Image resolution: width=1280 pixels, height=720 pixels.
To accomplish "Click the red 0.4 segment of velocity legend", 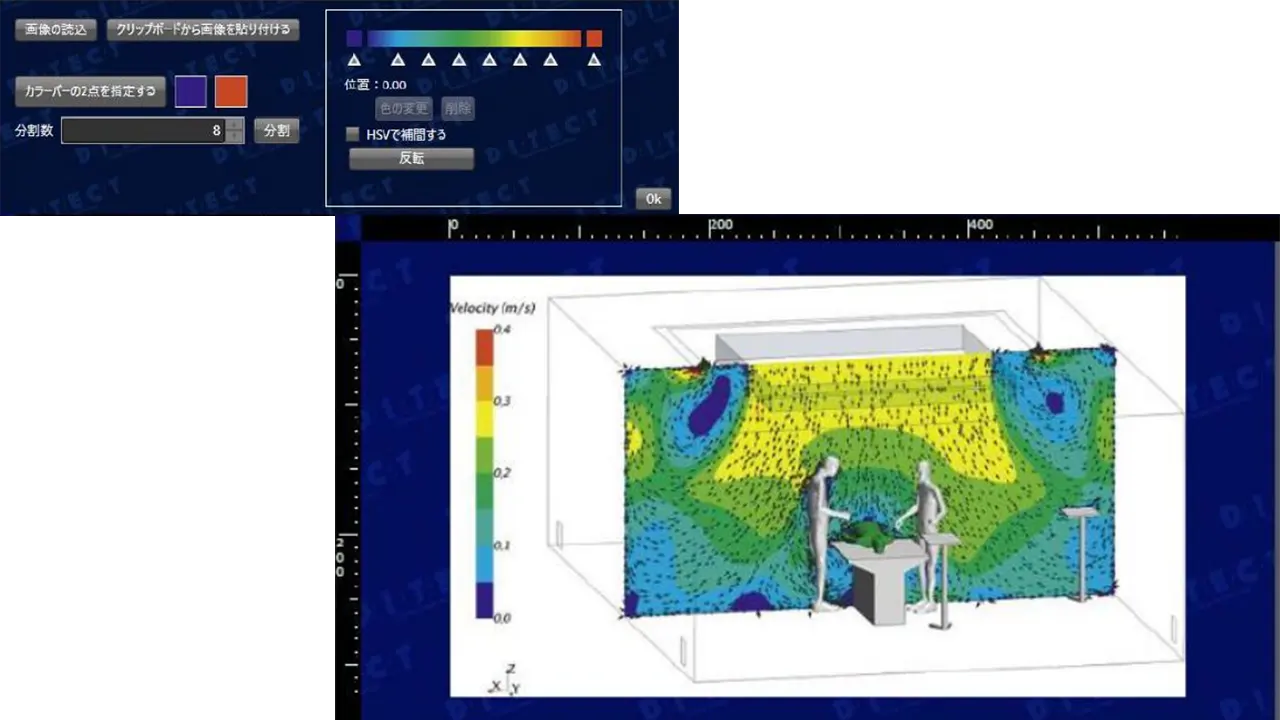I will coord(485,346).
